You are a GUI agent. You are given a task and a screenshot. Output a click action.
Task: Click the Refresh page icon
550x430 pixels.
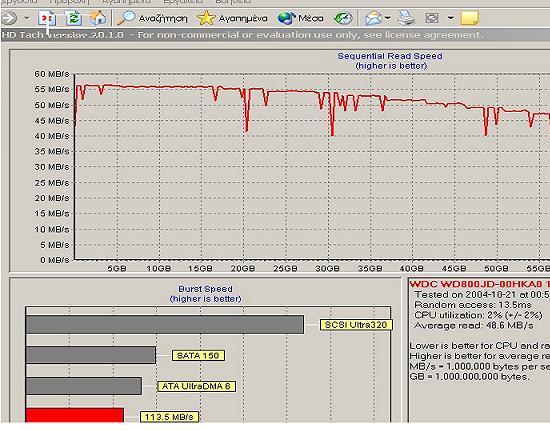coord(73,18)
